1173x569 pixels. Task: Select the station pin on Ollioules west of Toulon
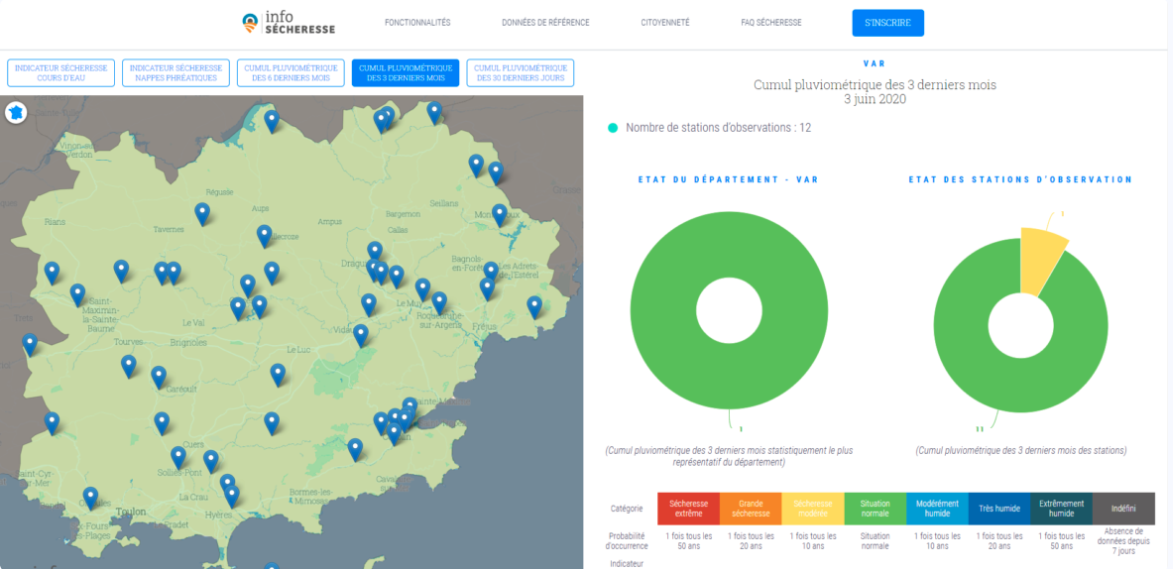(x=91, y=497)
